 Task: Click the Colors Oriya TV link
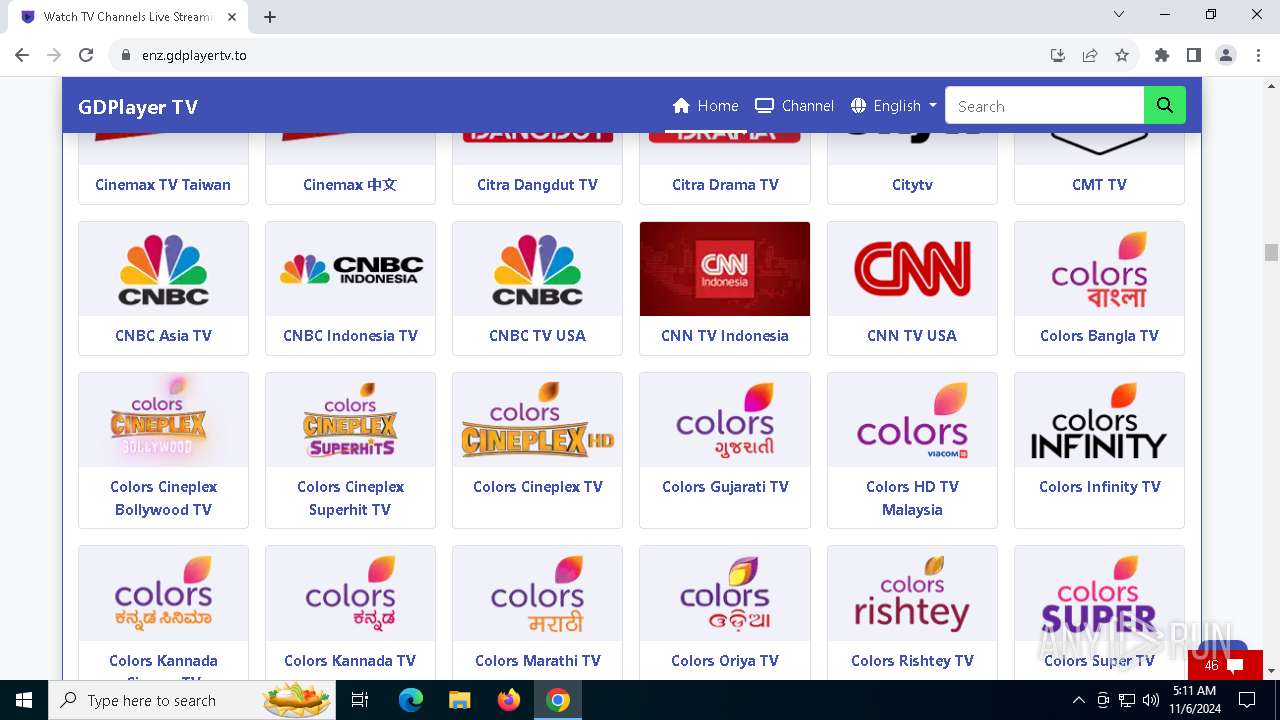[x=725, y=660]
